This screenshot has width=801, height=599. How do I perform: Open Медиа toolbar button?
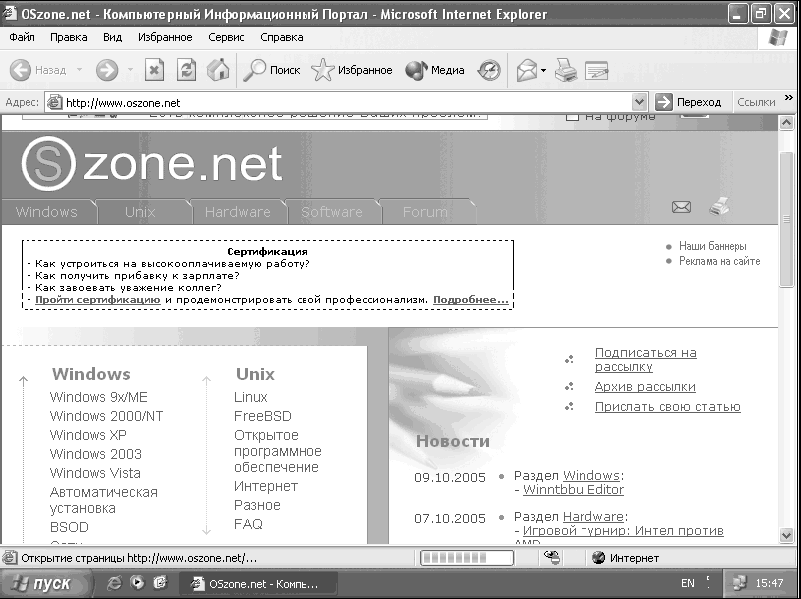[435, 70]
